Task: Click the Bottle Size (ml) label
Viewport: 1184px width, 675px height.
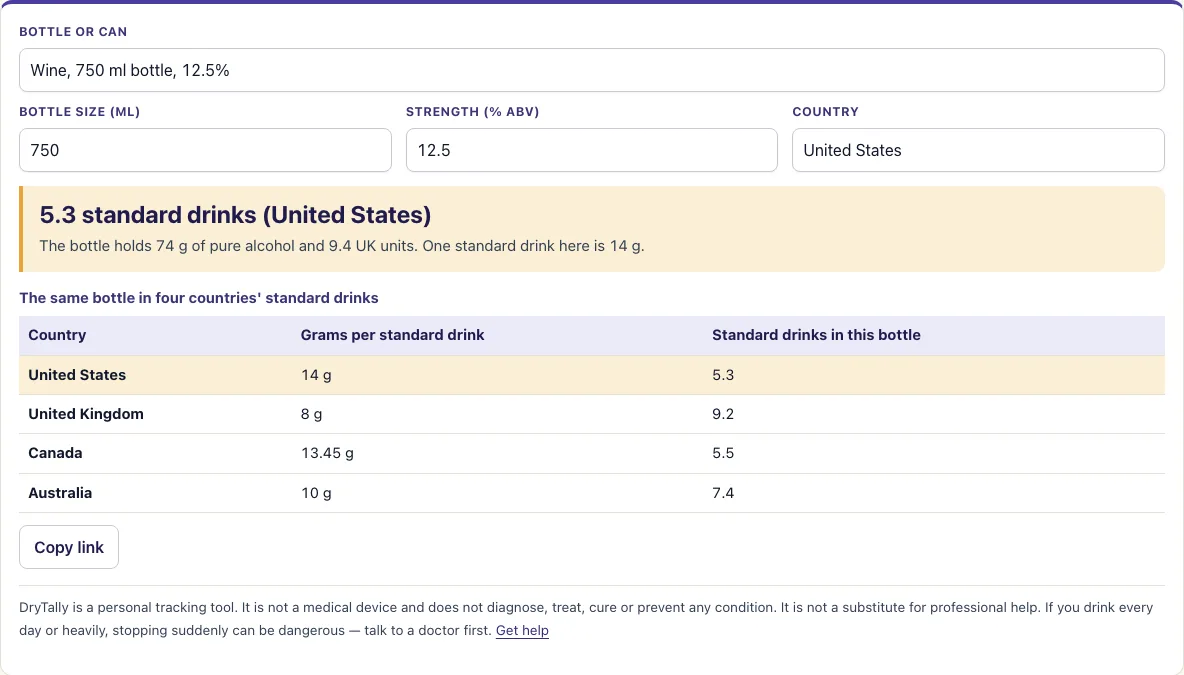Action: pos(80,112)
